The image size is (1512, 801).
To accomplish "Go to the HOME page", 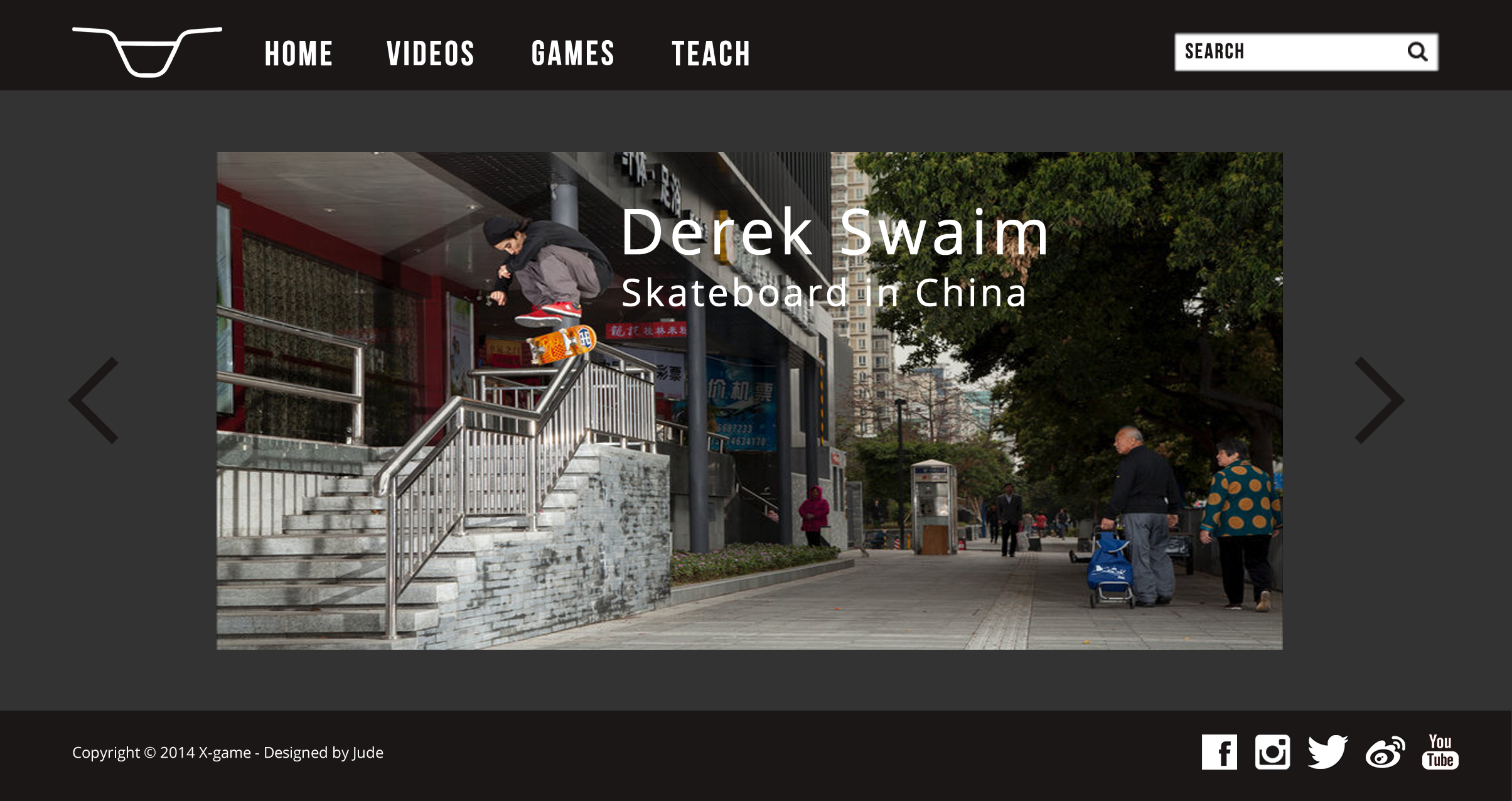I will coord(299,53).
